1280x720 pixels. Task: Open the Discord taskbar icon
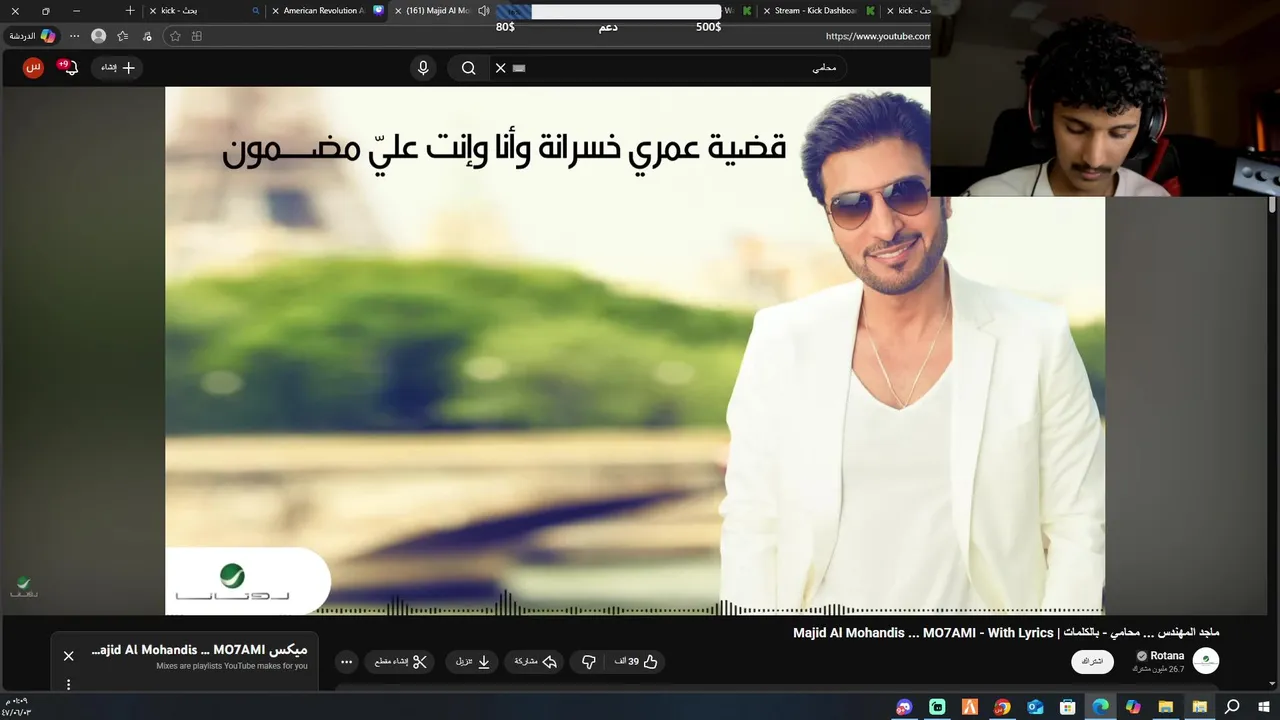tap(904, 707)
